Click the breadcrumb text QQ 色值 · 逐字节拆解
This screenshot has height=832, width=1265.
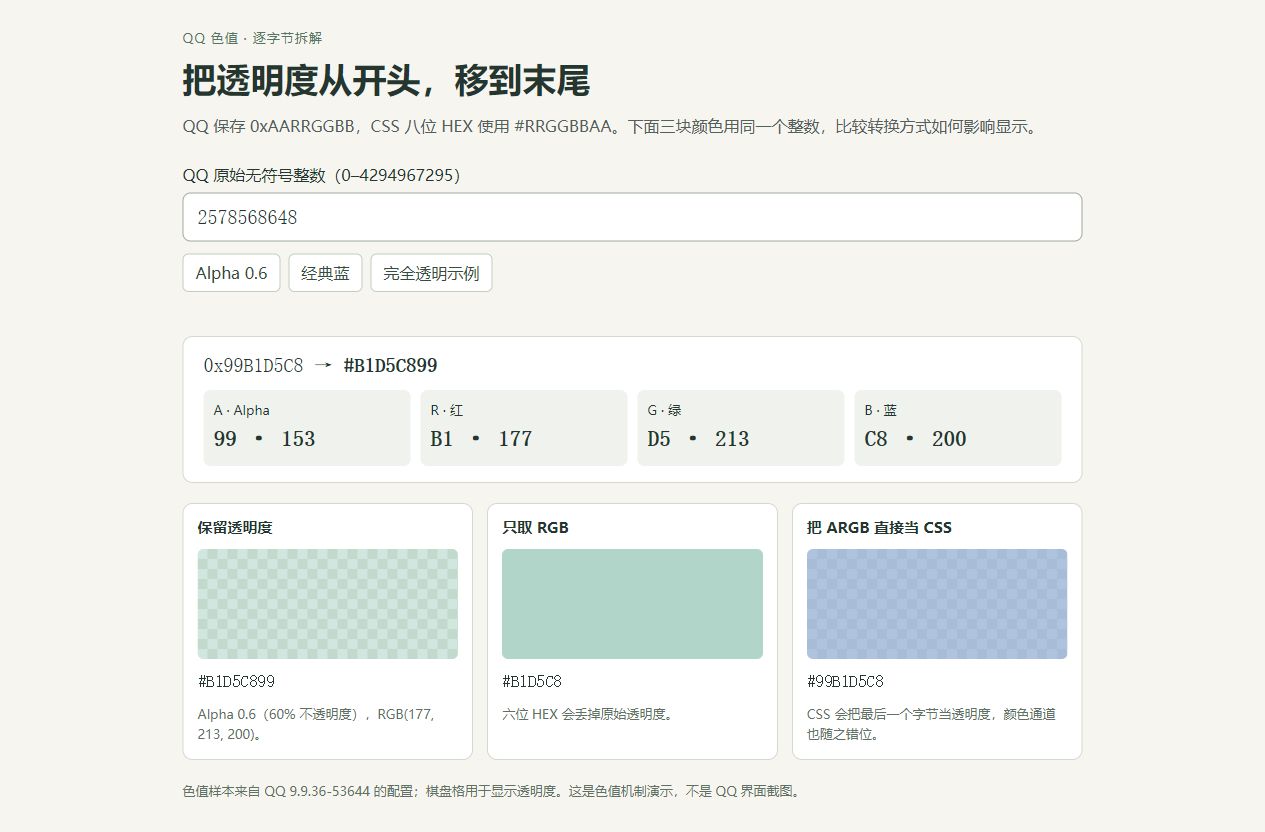click(252, 38)
